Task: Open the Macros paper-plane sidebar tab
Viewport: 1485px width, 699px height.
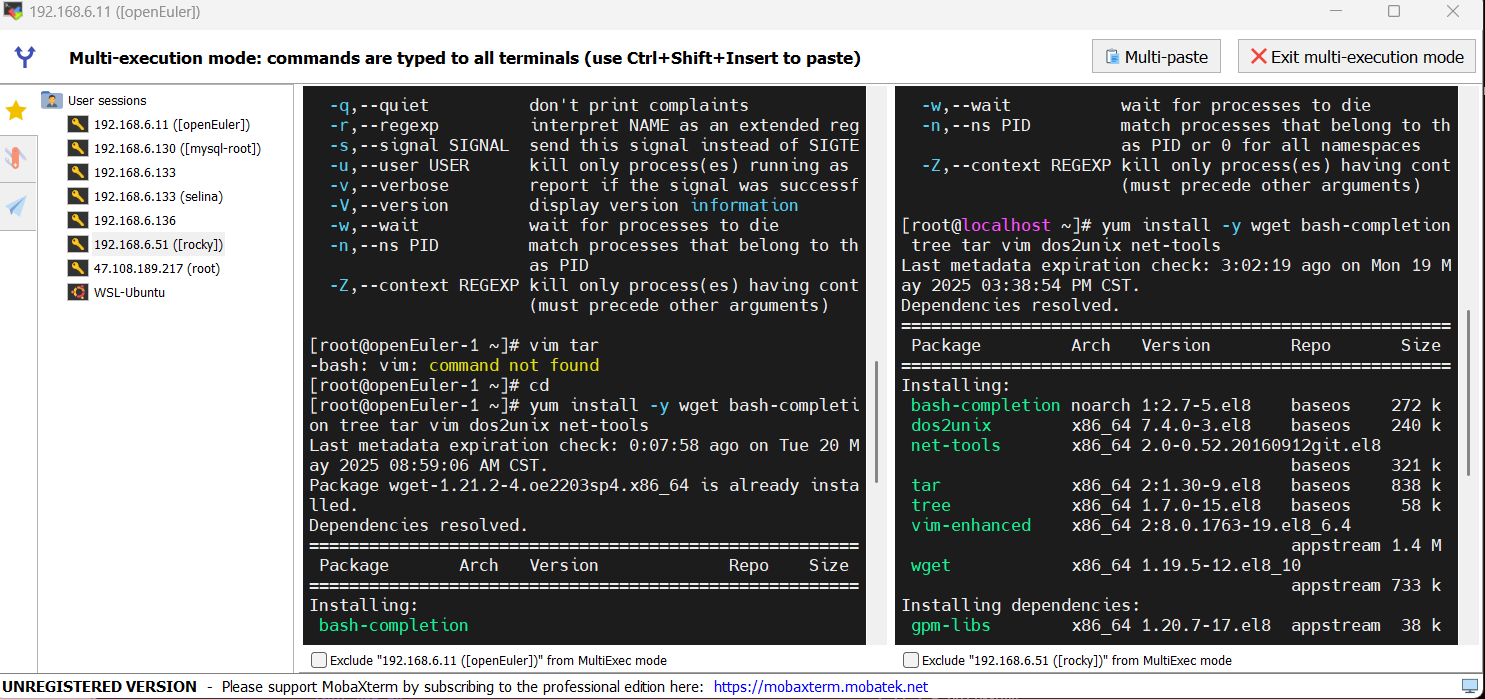Action: point(16,206)
